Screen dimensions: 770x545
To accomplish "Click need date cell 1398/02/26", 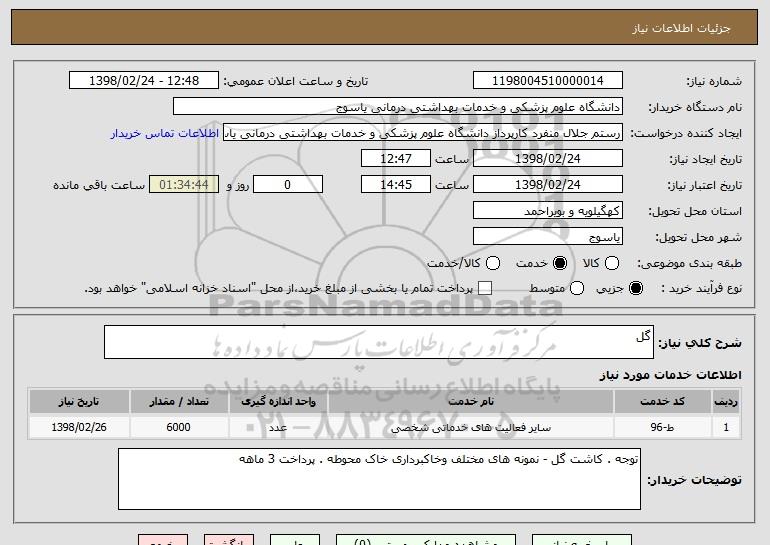I will pos(79,428).
